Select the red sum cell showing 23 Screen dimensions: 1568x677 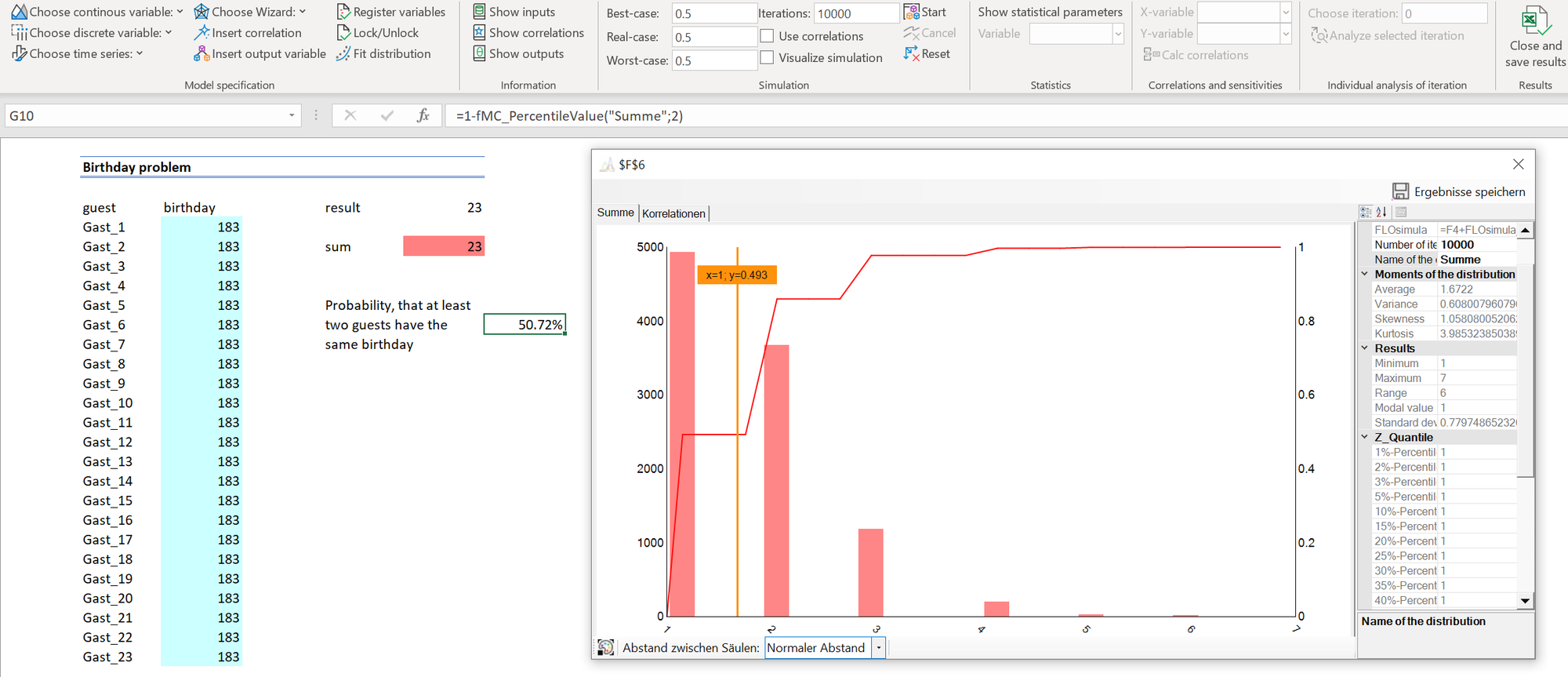[x=444, y=246]
